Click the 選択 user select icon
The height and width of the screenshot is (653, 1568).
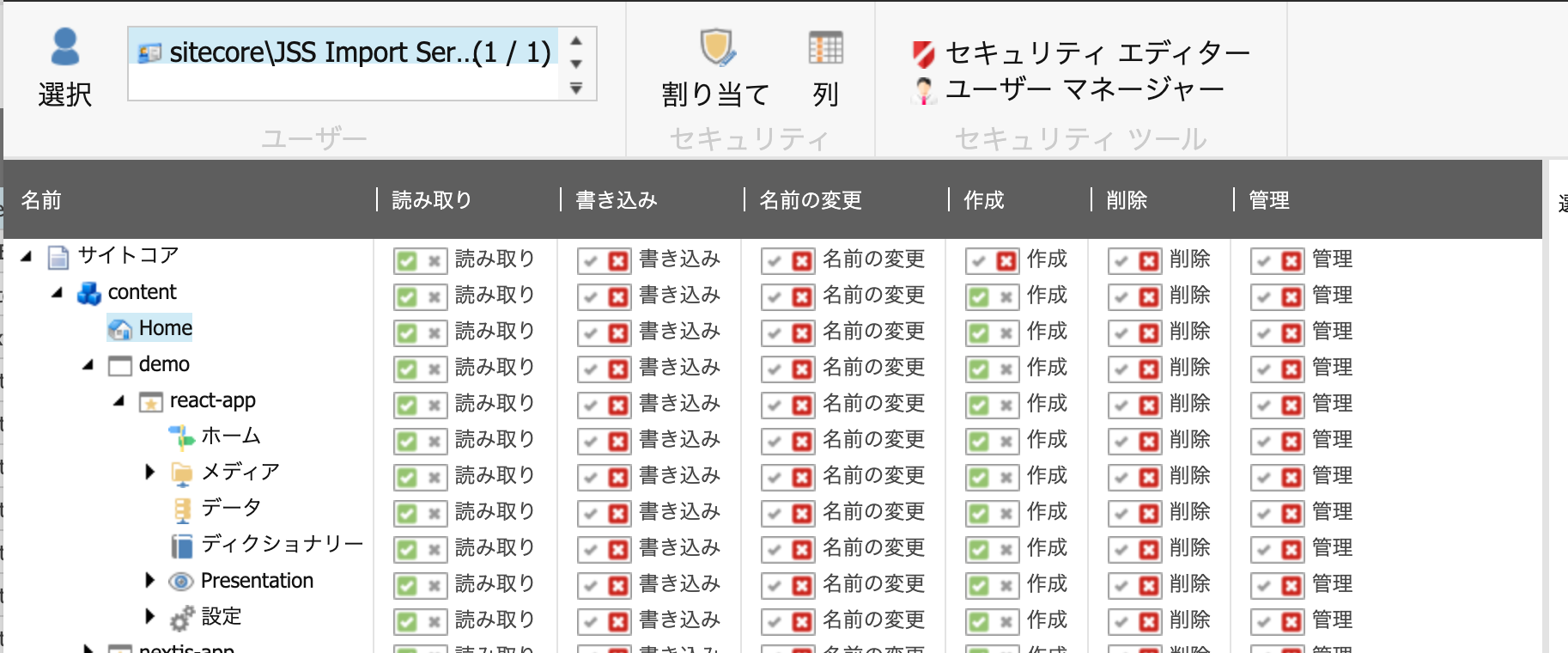(65, 47)
